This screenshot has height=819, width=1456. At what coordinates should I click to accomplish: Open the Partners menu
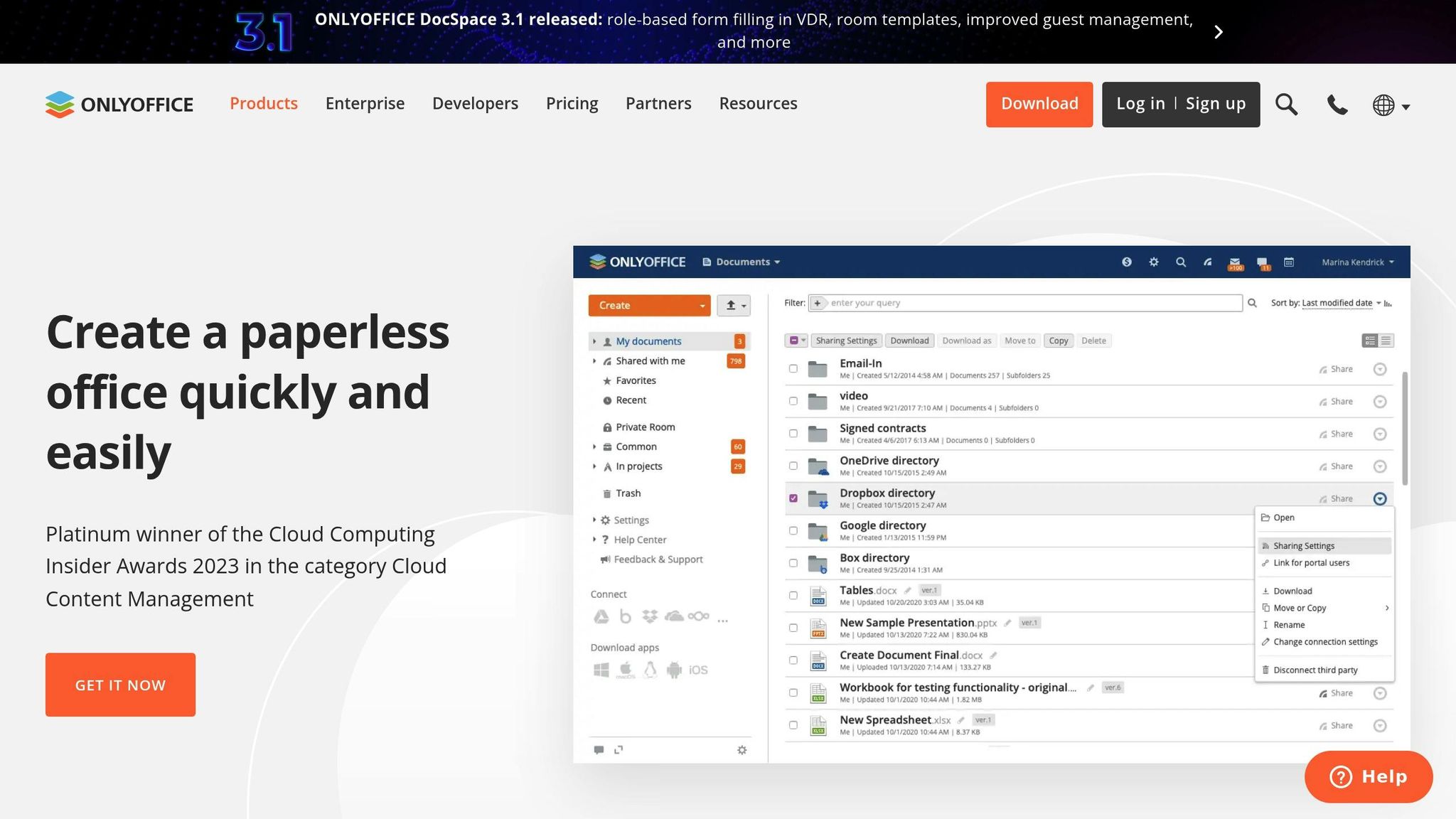click(658, 104)
